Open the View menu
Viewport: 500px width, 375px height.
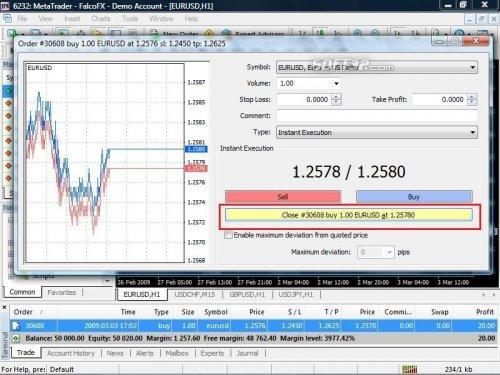(x=46, y=19)
